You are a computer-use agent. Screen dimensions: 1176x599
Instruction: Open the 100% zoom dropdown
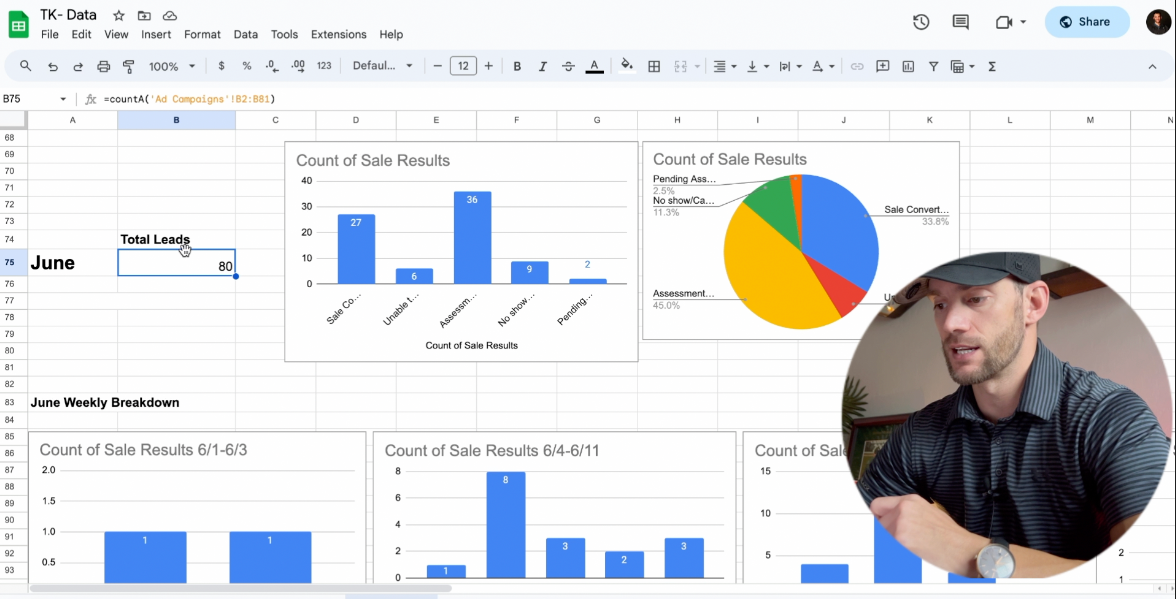(x=172, y=66)
